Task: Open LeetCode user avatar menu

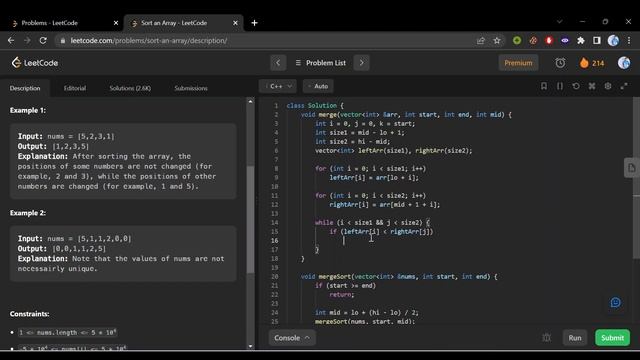Action: click(x=624, y=63)
